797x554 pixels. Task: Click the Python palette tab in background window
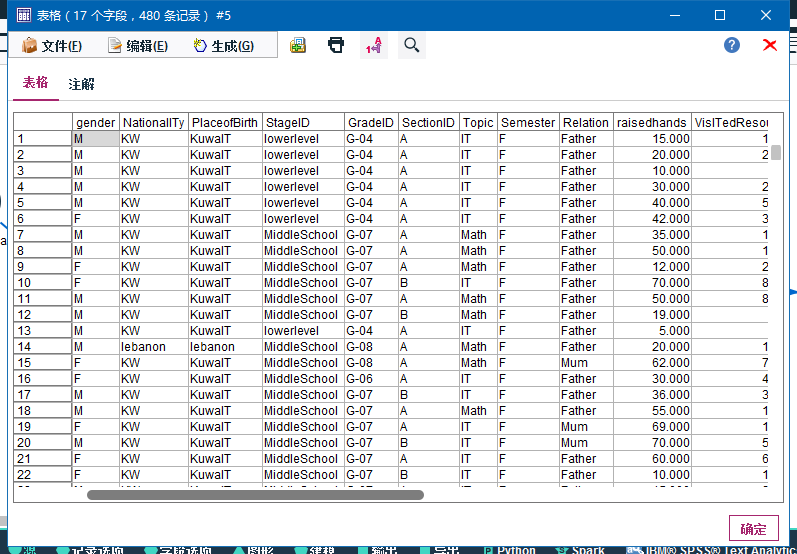(510, 550)
